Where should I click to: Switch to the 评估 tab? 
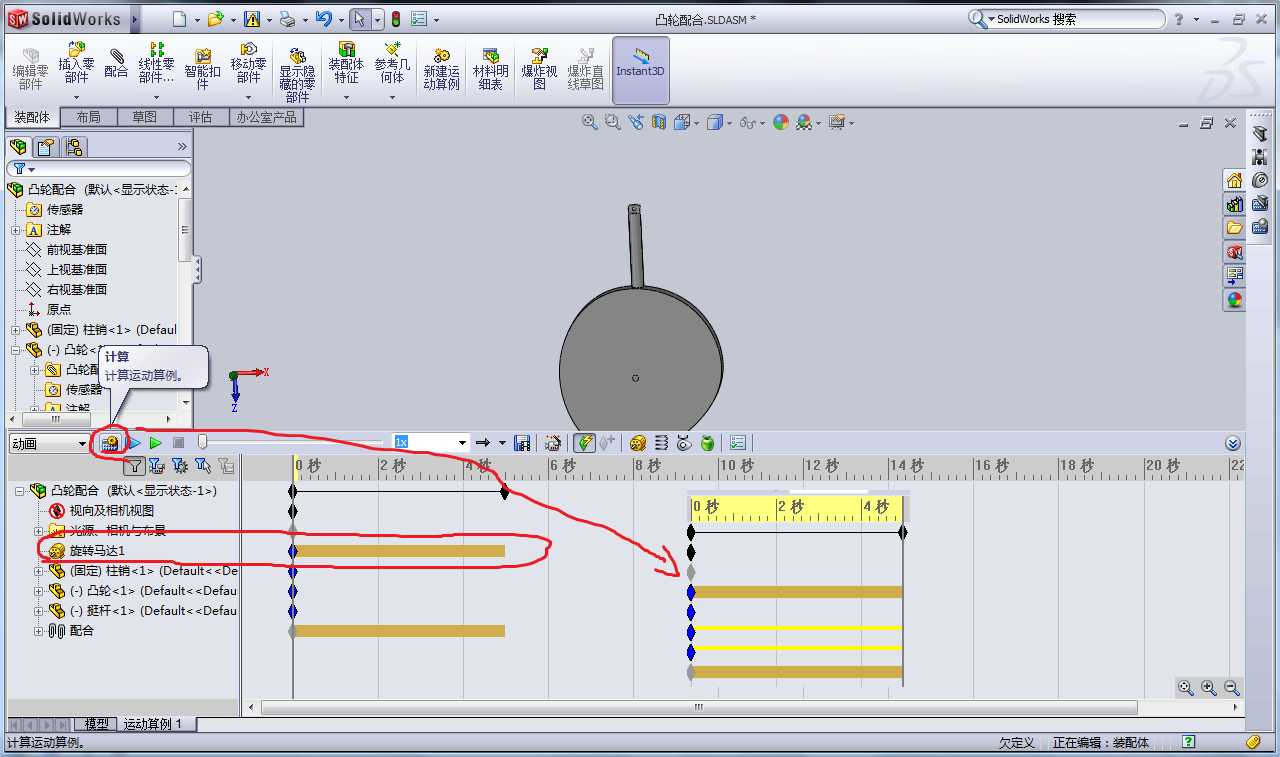200,117
